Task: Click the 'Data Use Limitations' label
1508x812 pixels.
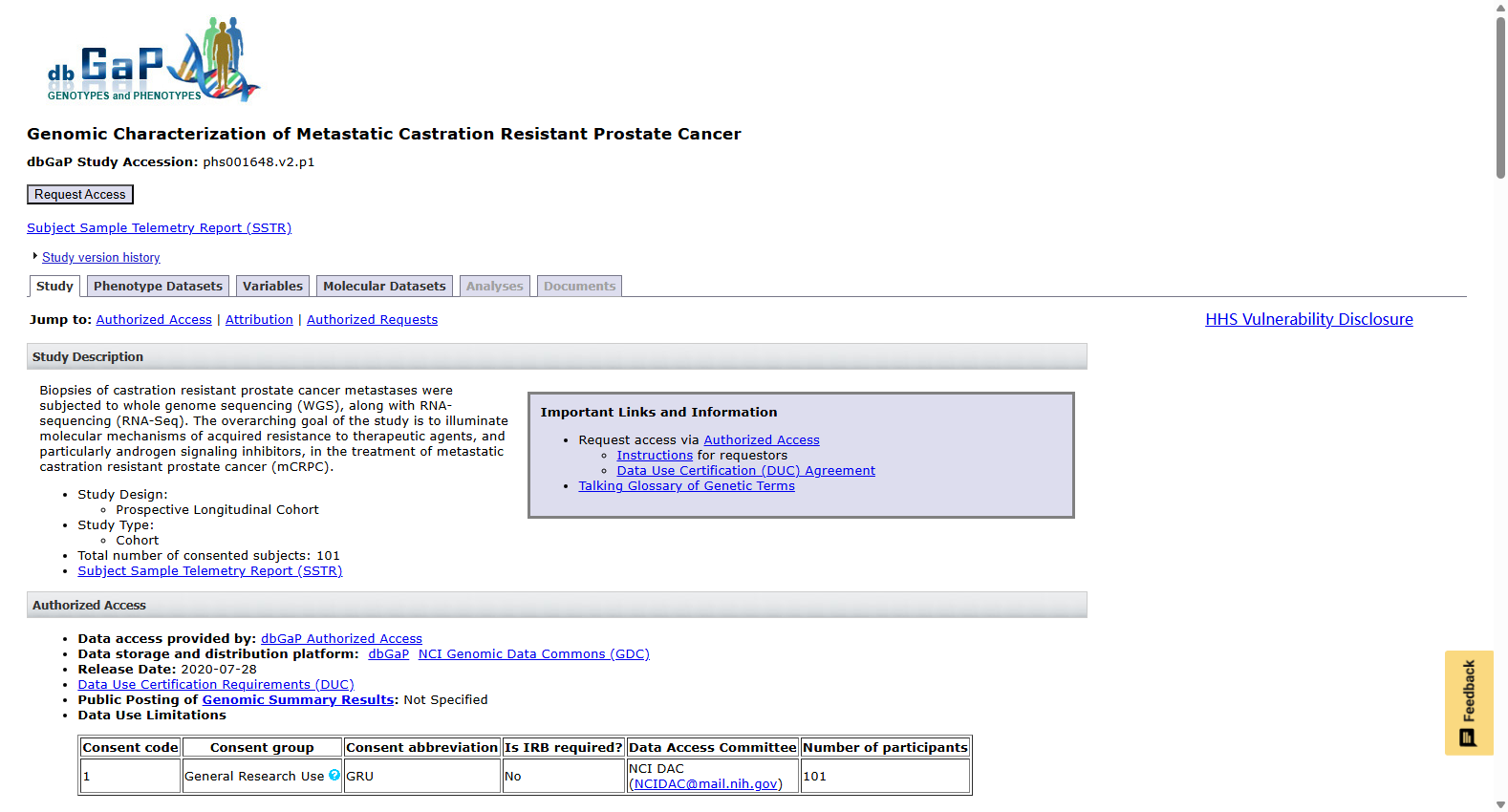Action: tap(152, 715)
